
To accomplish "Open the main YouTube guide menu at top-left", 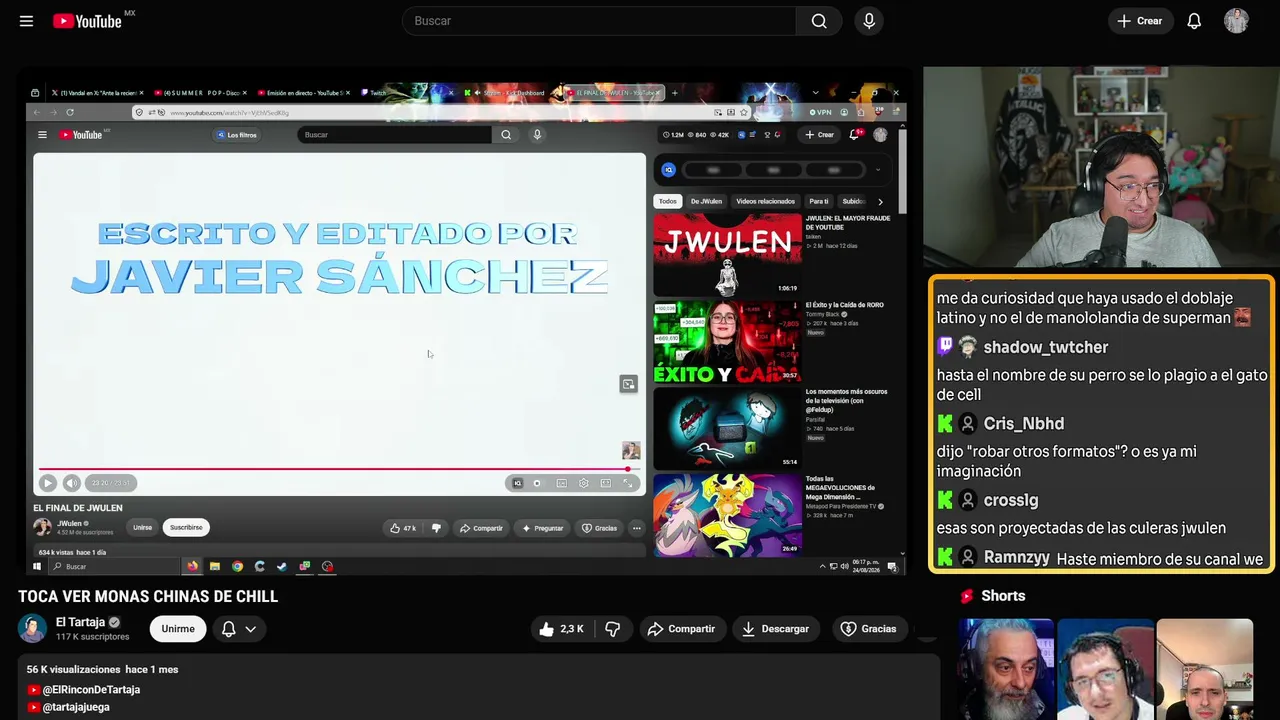I will (26, 21).
